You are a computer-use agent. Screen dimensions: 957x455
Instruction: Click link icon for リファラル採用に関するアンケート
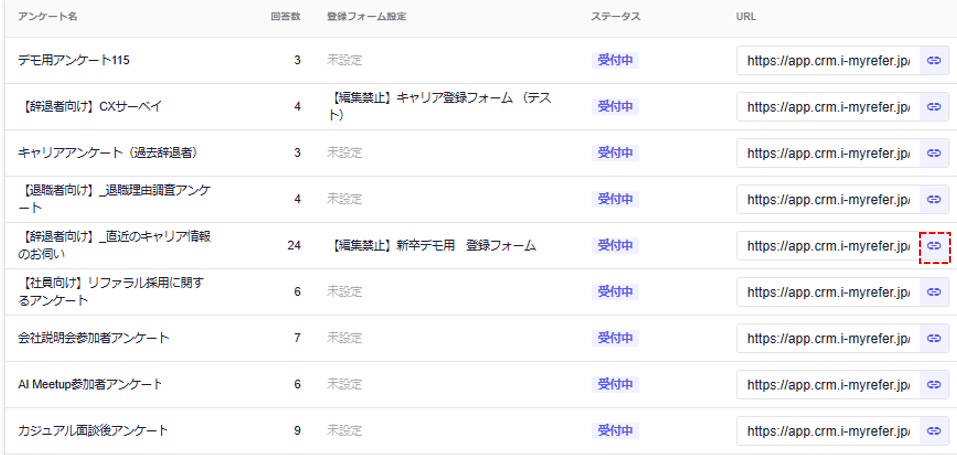click(934, 292)
